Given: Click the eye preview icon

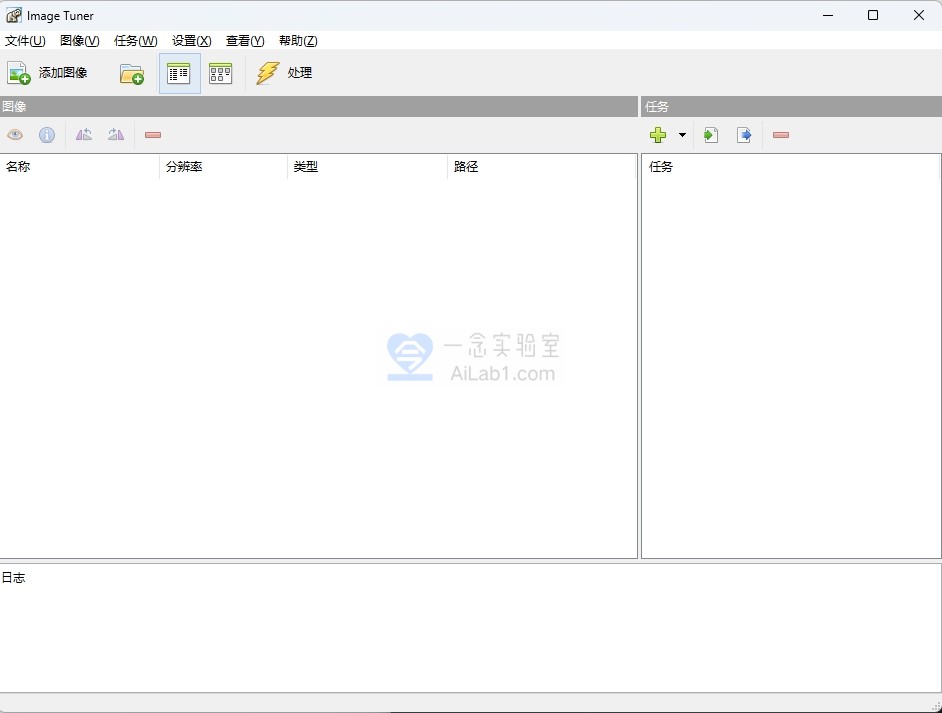Looking at the screenshot, I should [x=15, y=134].
